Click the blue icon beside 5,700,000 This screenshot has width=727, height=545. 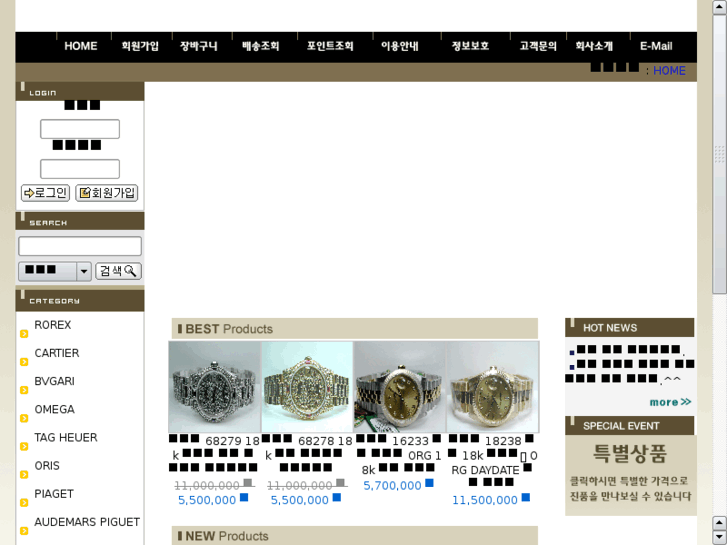[429, 483]
